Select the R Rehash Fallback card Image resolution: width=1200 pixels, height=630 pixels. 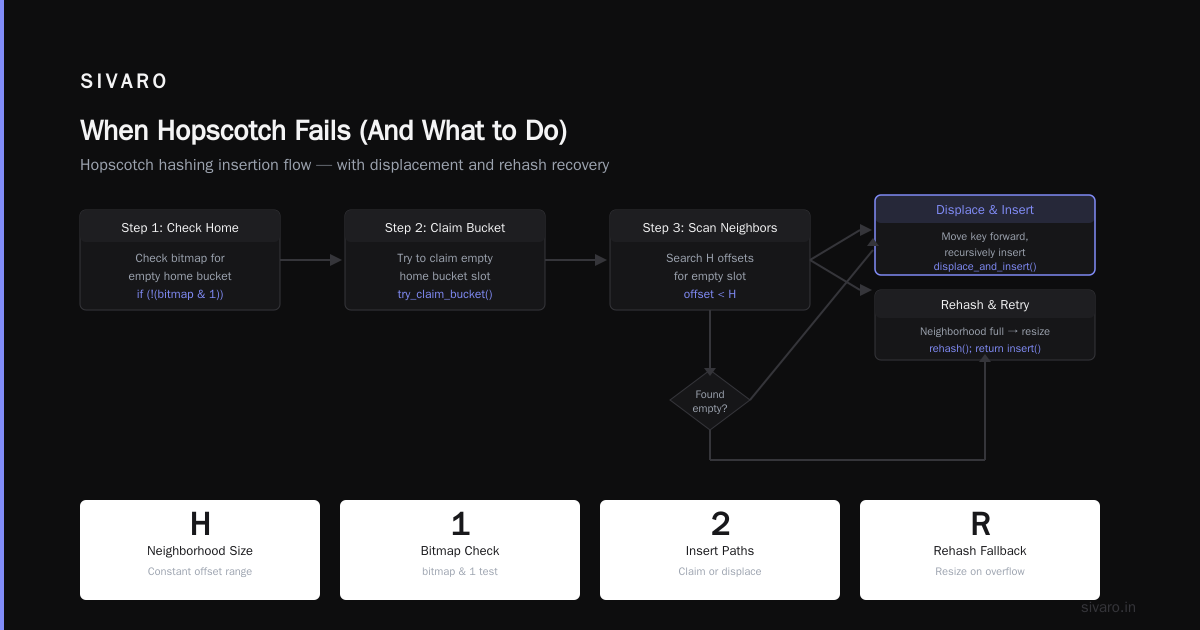coord(980,550)
